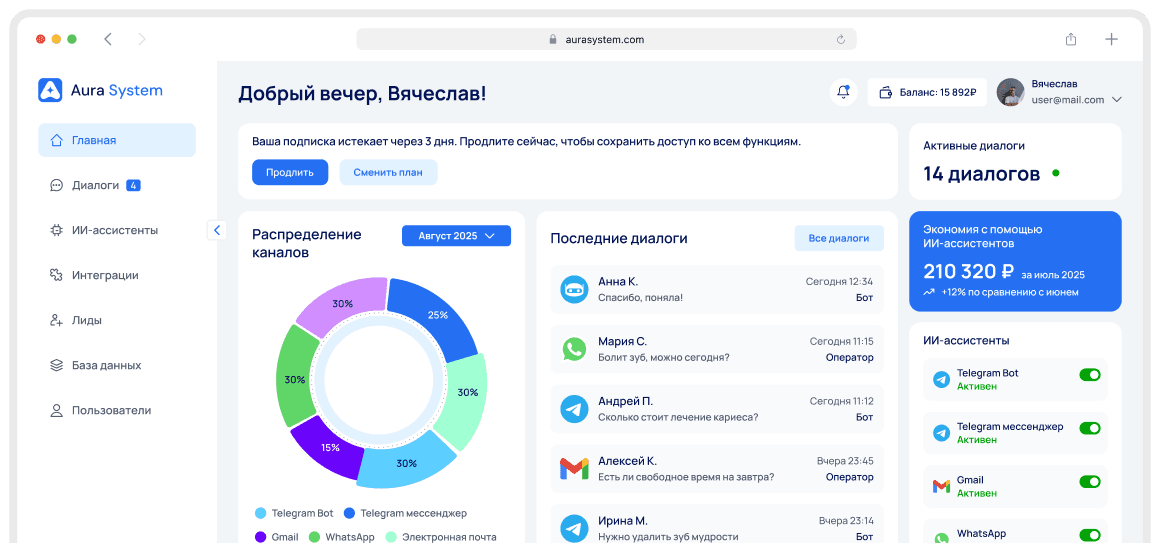Click the aurasystem.com address bar
This screenshot has height=543, width=1161.
point(606,39)
